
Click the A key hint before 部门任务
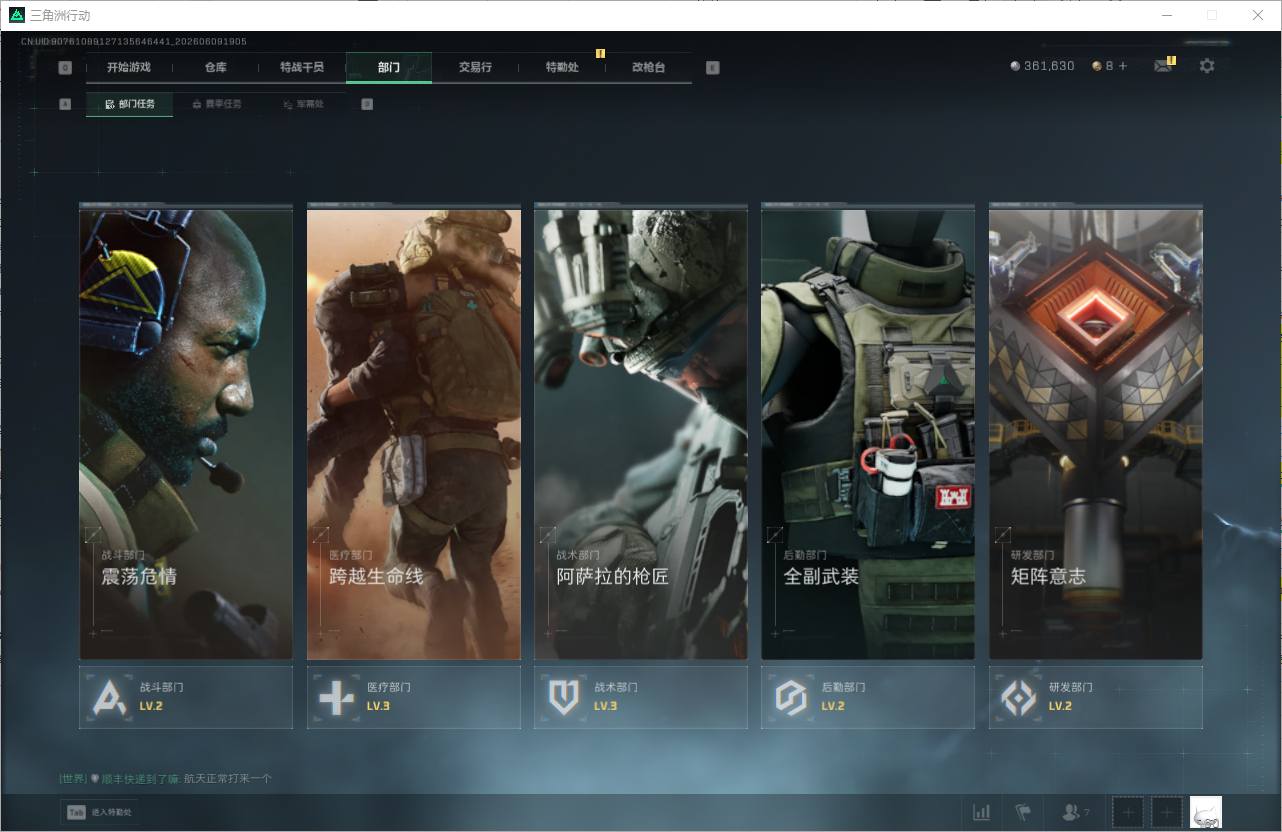[x=65, y=104]
